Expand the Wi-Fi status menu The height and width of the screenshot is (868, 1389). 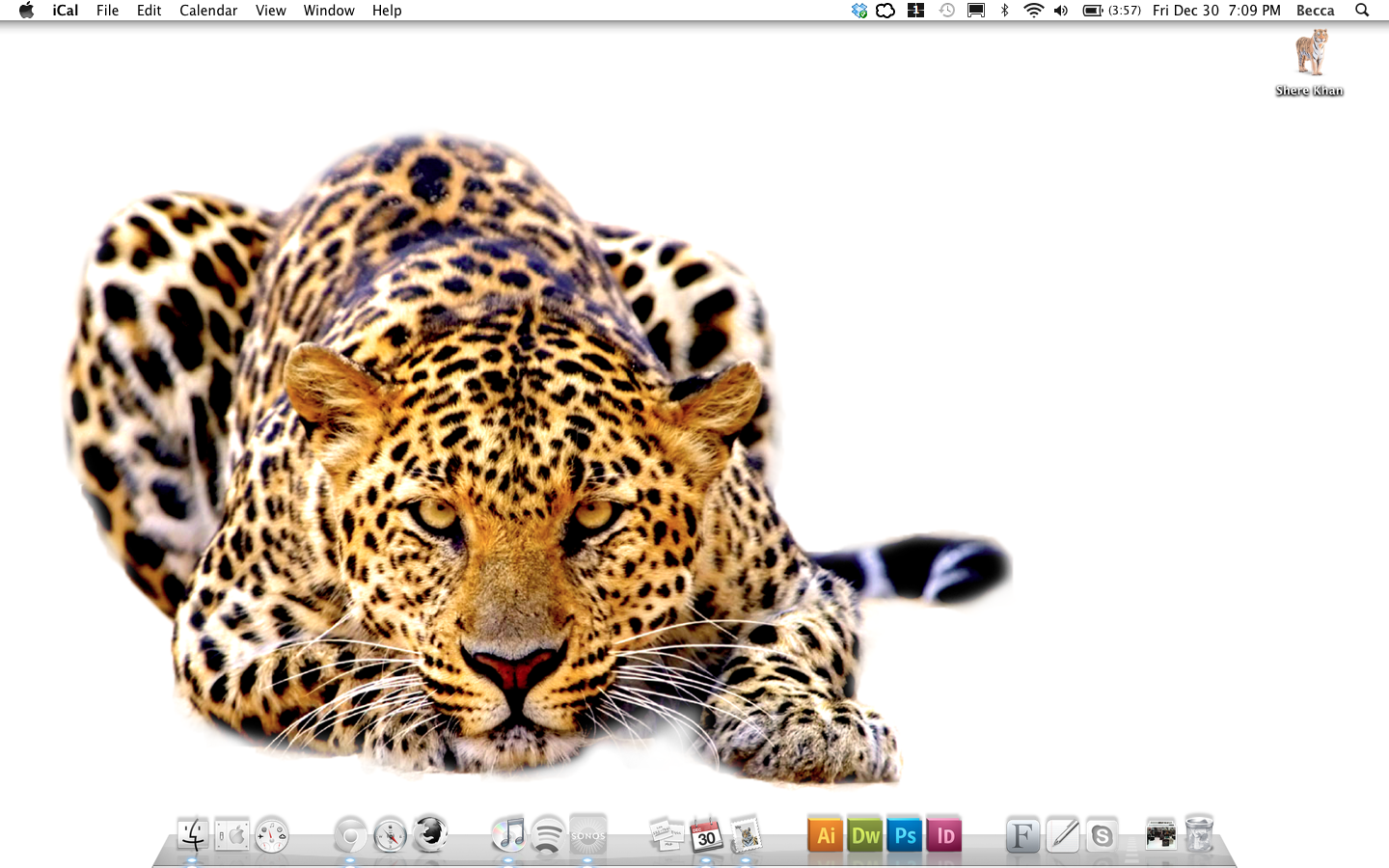pyautogui.click(x=1033, y=11)
